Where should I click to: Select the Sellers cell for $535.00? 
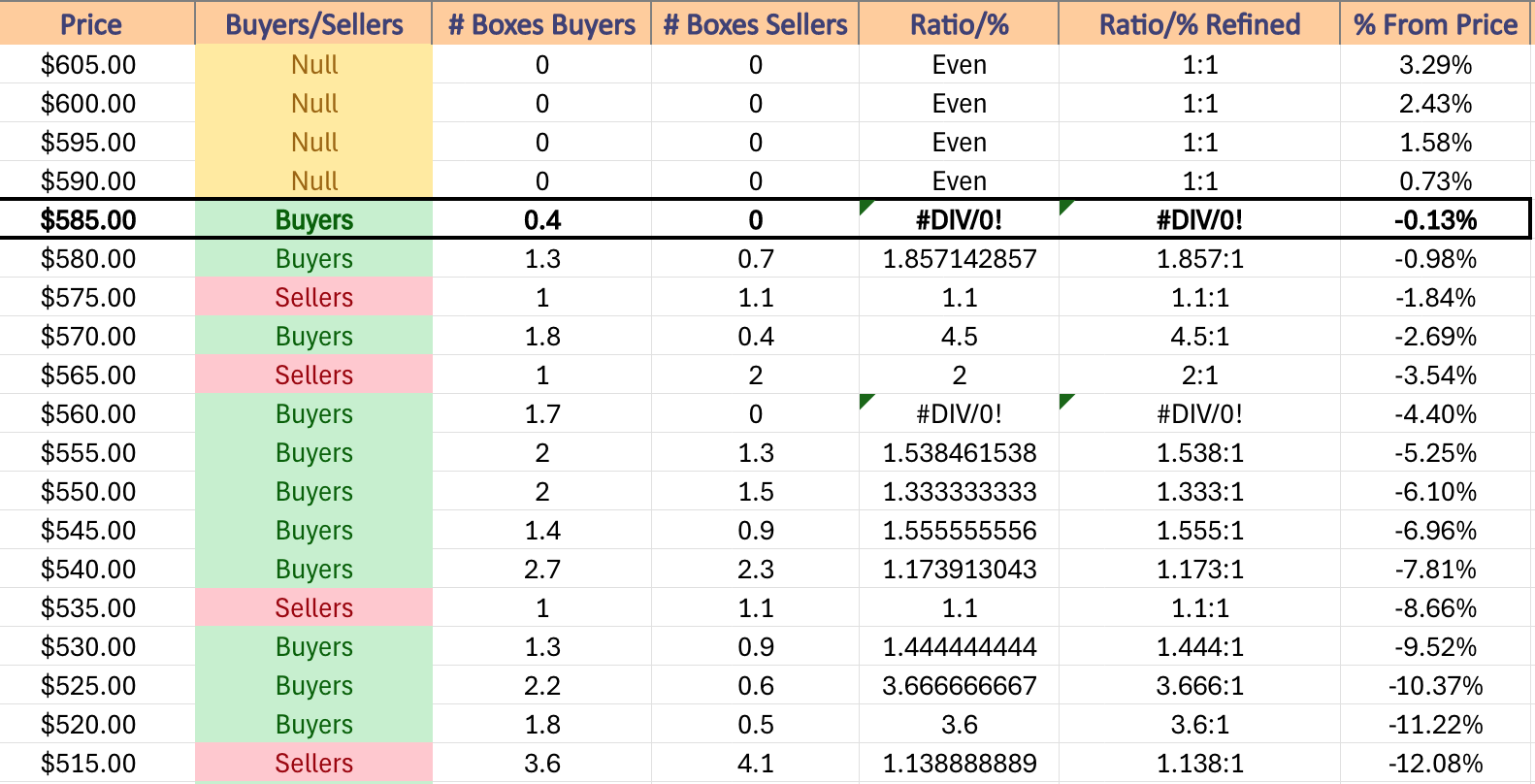click(x=313, y=607)
